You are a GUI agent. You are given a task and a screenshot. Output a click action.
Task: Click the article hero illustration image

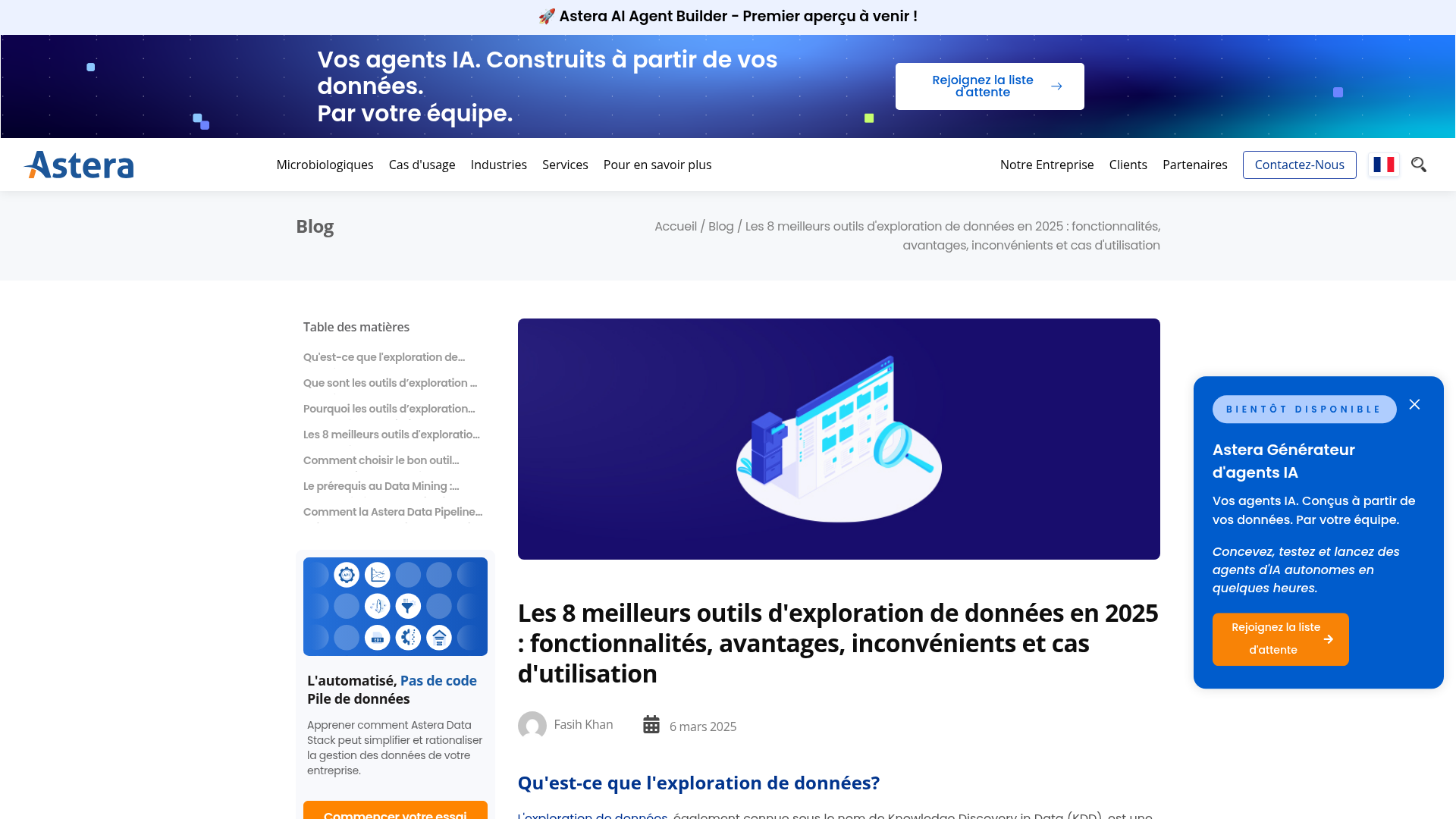[839, 439]
